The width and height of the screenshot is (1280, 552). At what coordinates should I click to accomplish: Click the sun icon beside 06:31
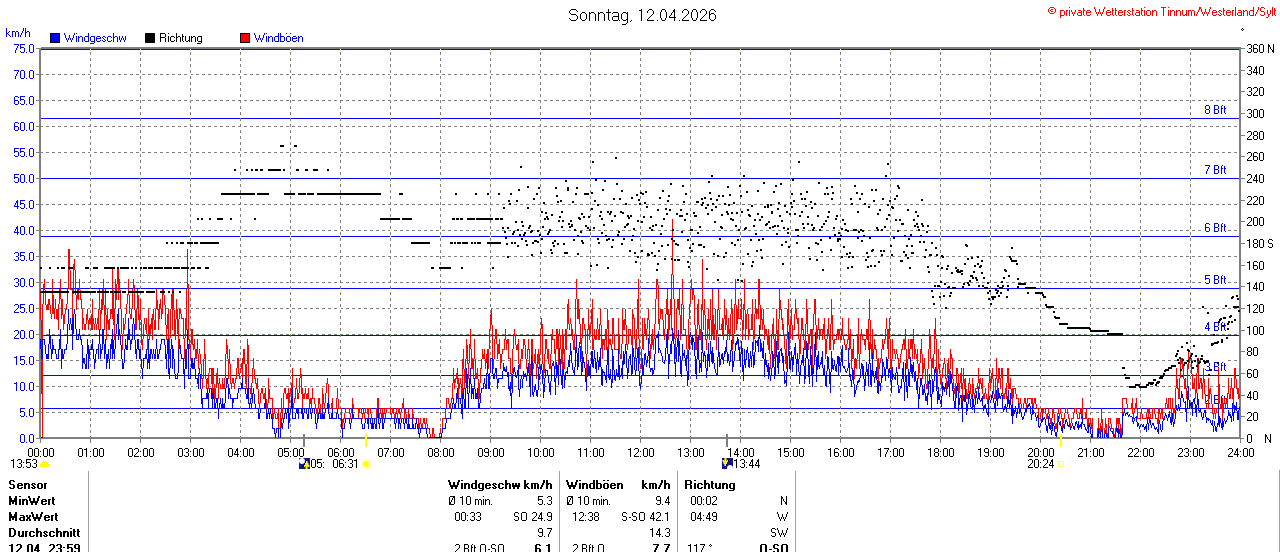click(x=366, y=464)
